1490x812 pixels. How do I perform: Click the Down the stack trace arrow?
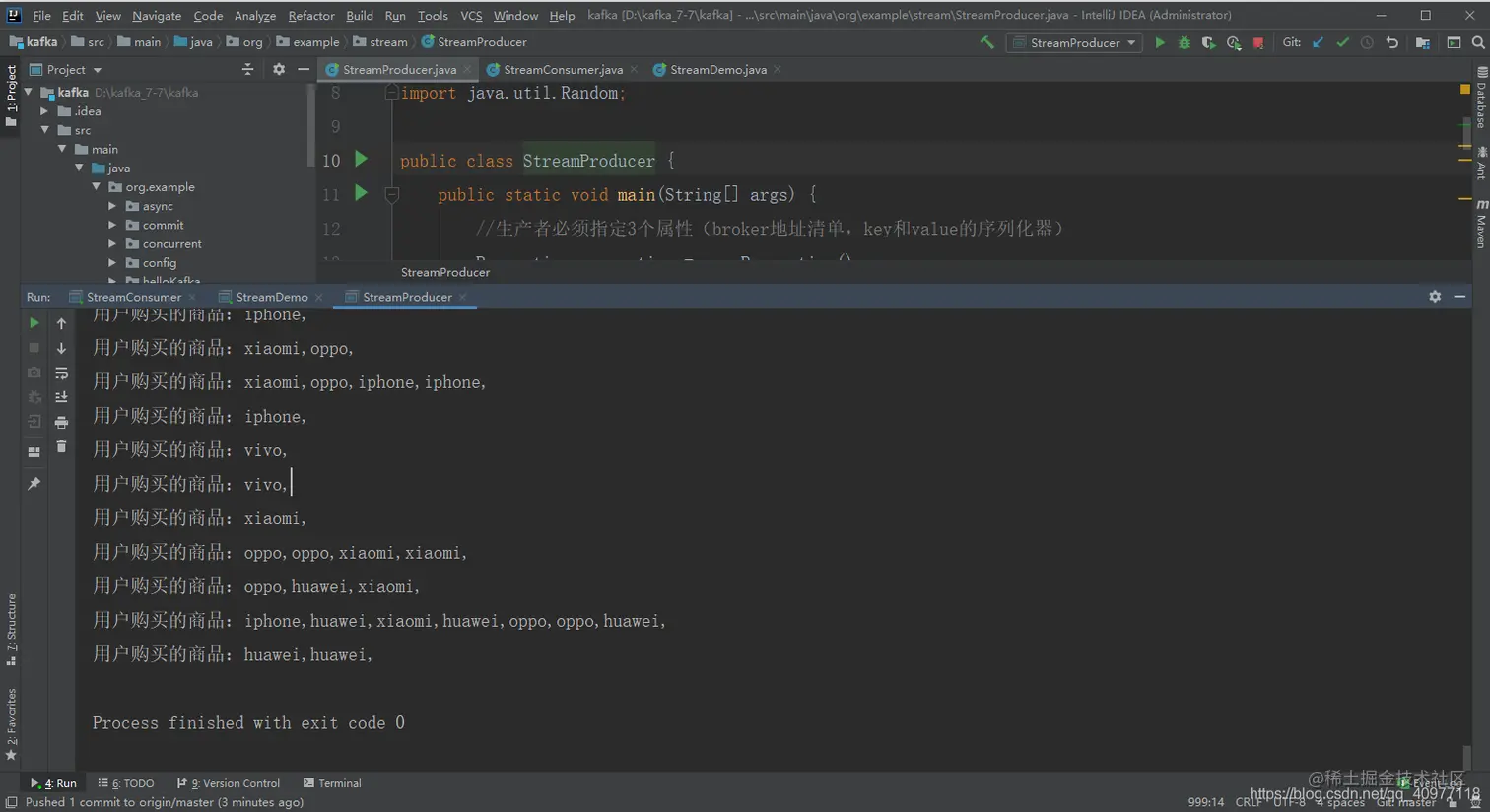(61, 348)
